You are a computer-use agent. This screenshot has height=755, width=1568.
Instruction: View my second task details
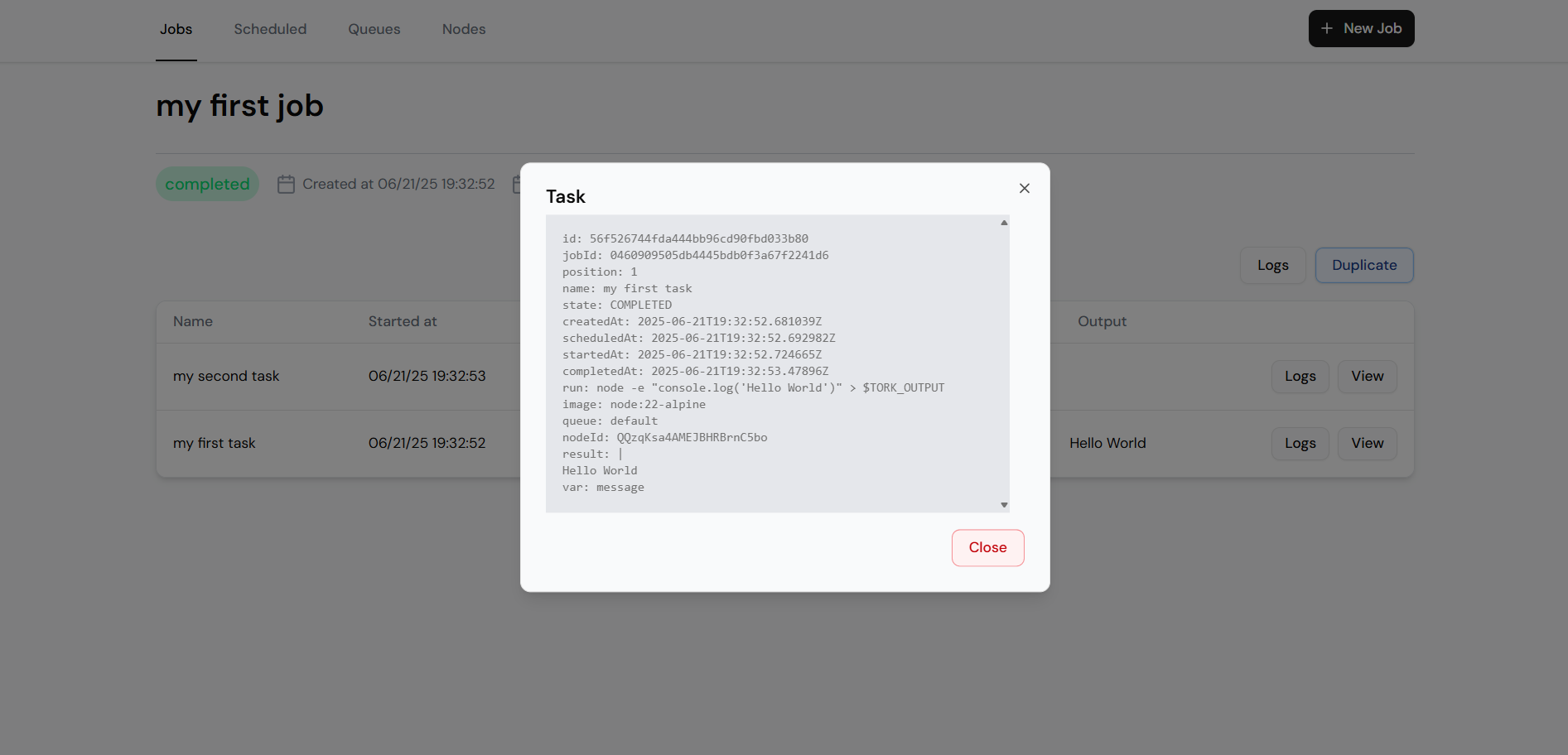(x=1367, y=377)
